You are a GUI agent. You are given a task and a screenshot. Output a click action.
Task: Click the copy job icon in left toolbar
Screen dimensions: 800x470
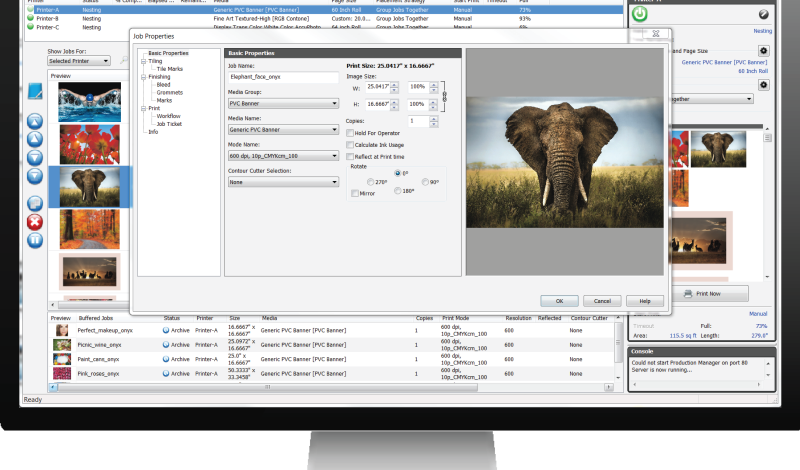35,204
